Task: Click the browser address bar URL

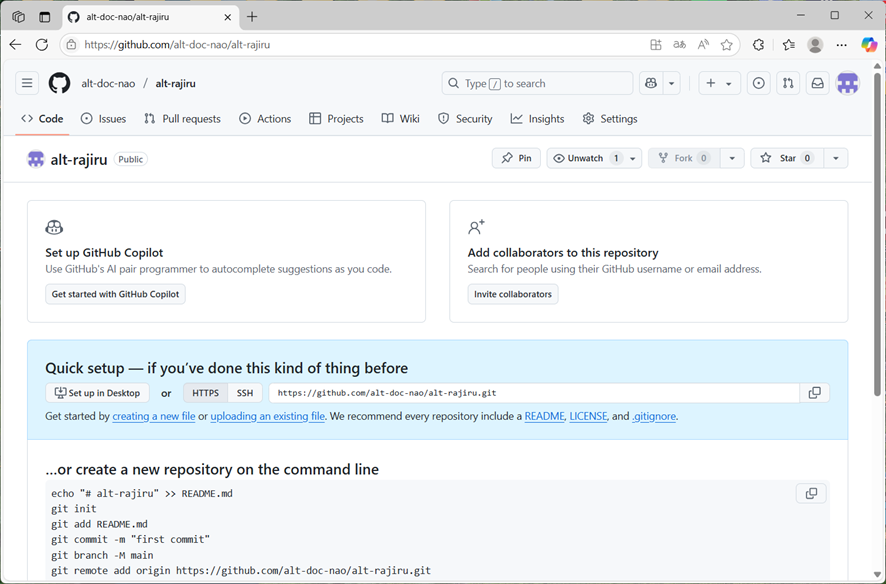Action: tap(177, 45)
